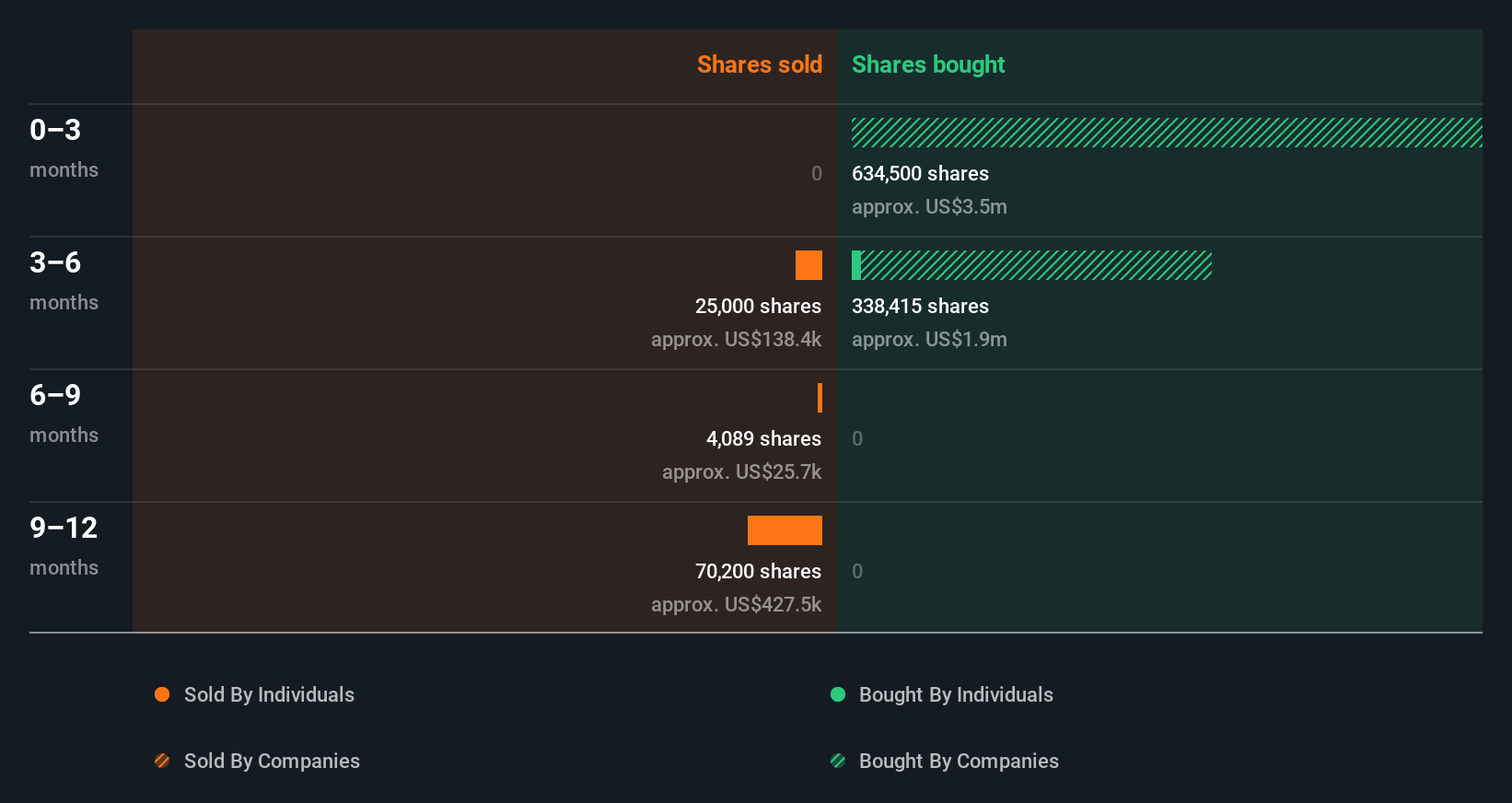Click the 0–3 months row label

pos(64,148)
